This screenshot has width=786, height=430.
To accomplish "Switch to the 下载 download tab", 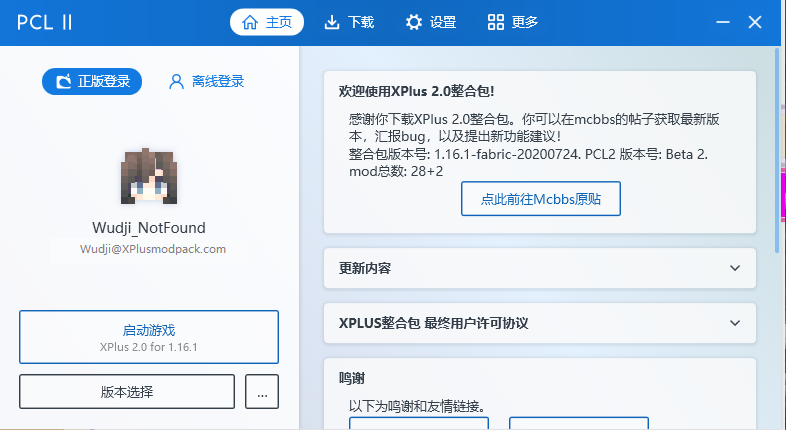I will 349,22.
